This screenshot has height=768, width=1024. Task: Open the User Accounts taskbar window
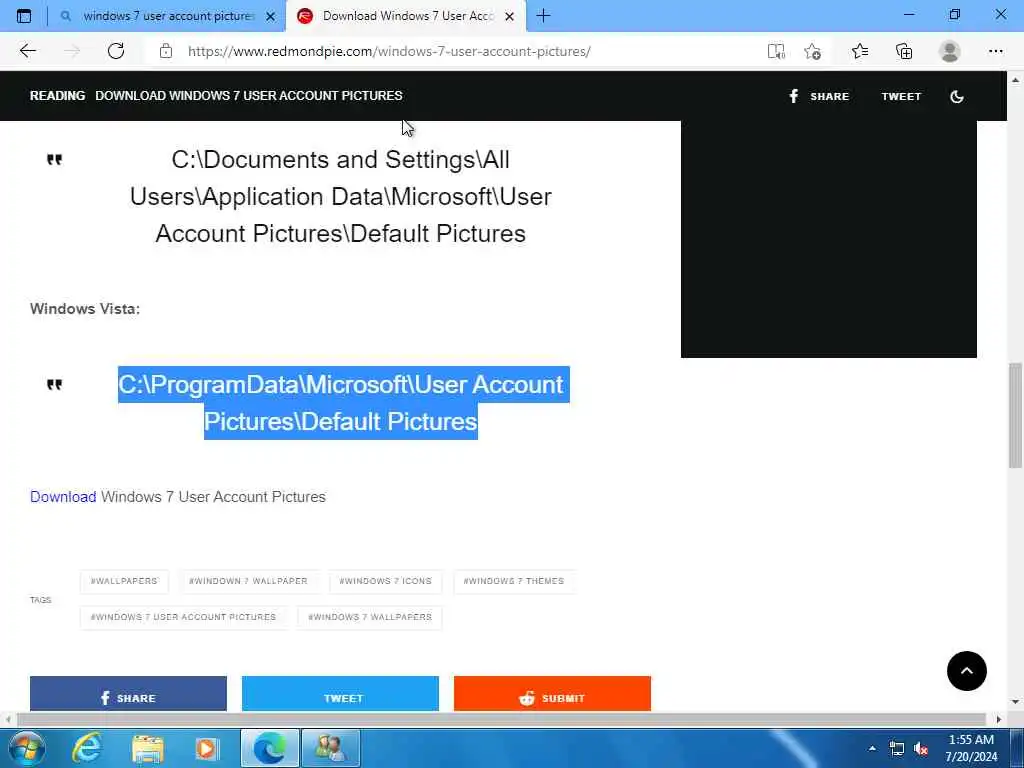(x=331, y=748)
